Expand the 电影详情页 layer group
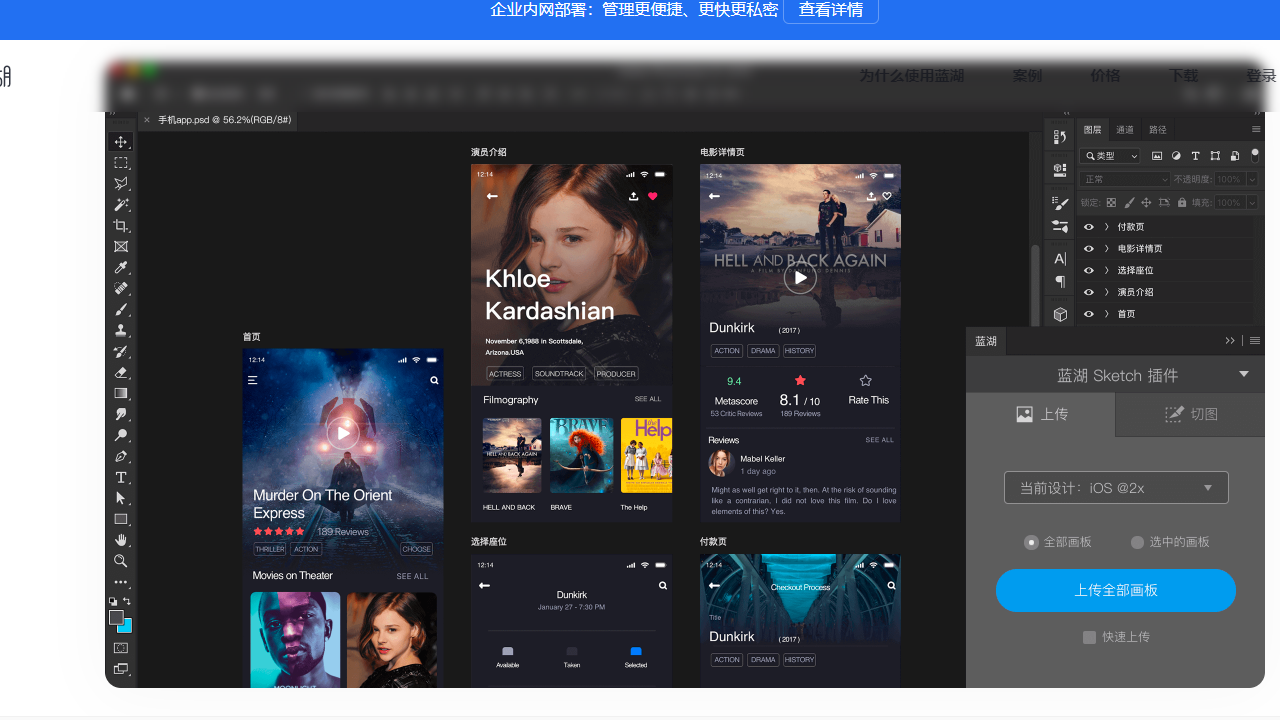 1106,249
